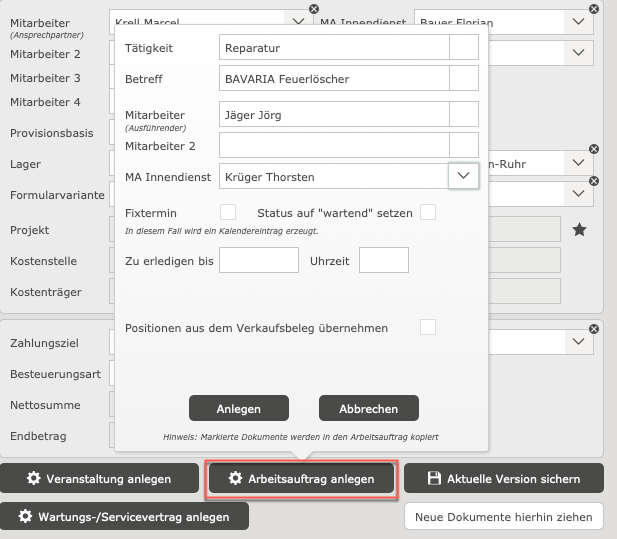Viewport: 617px width, 539px height.
Task: Expand the Formularvariante dropdown arrow
Action: (x=578, y=194)
